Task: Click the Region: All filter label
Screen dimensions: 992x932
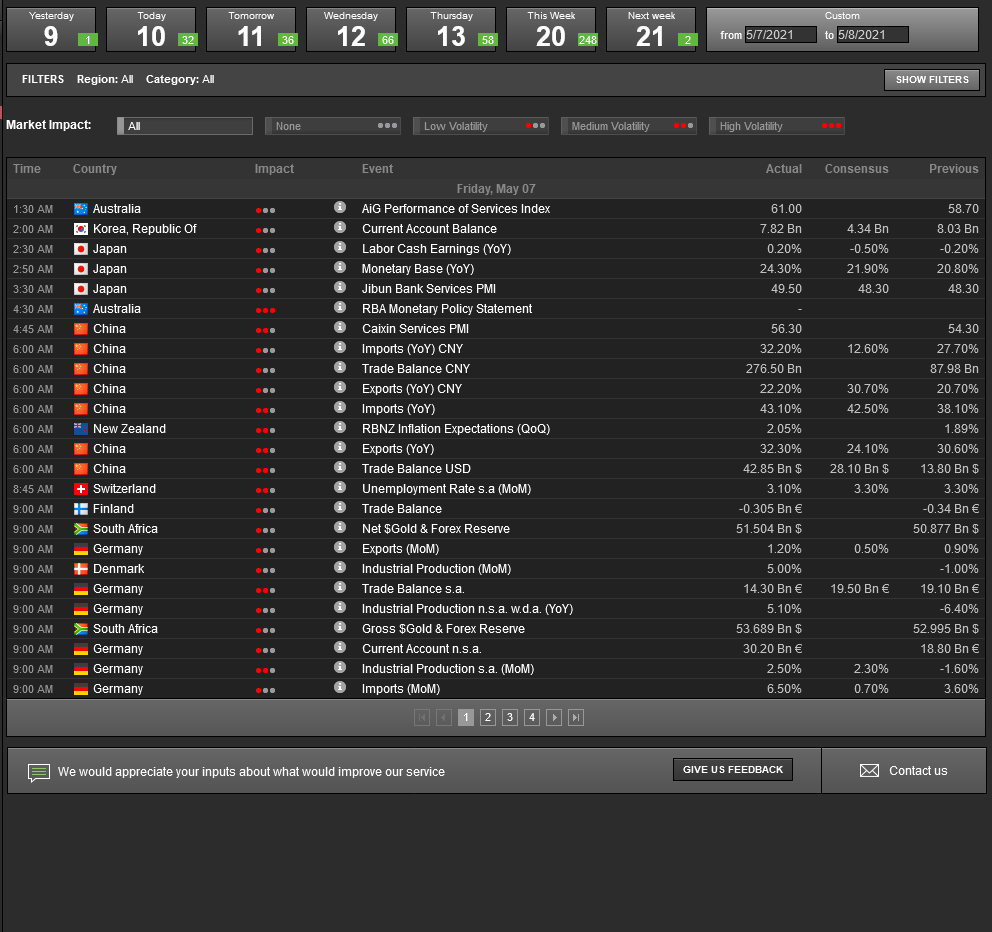Action: [x=105, y=79]
